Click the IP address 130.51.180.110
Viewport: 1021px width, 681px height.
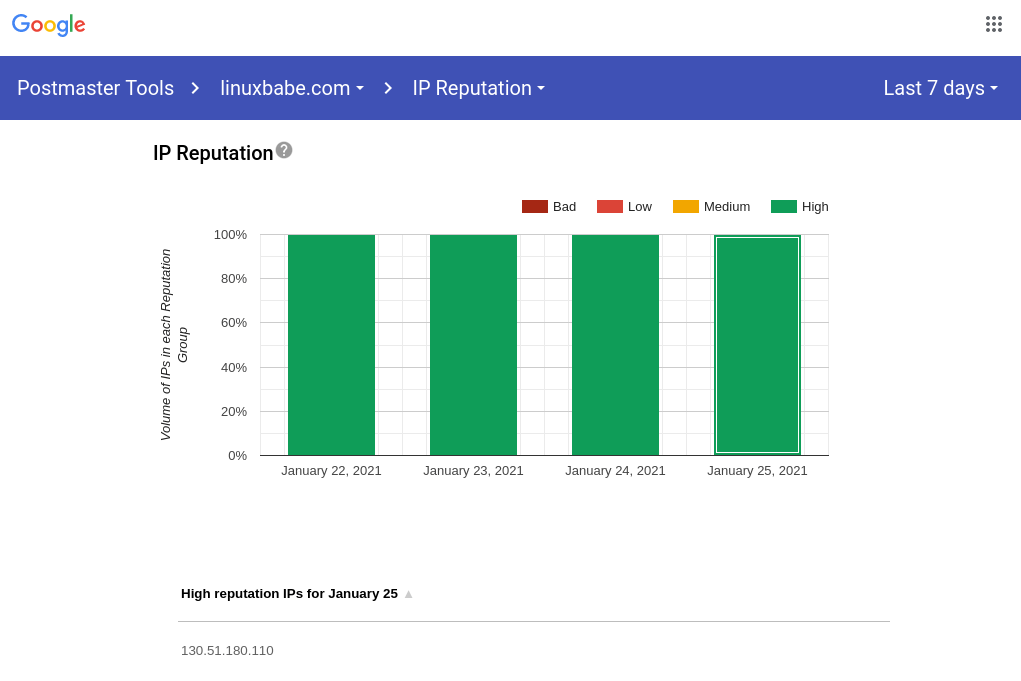(227, 651)
